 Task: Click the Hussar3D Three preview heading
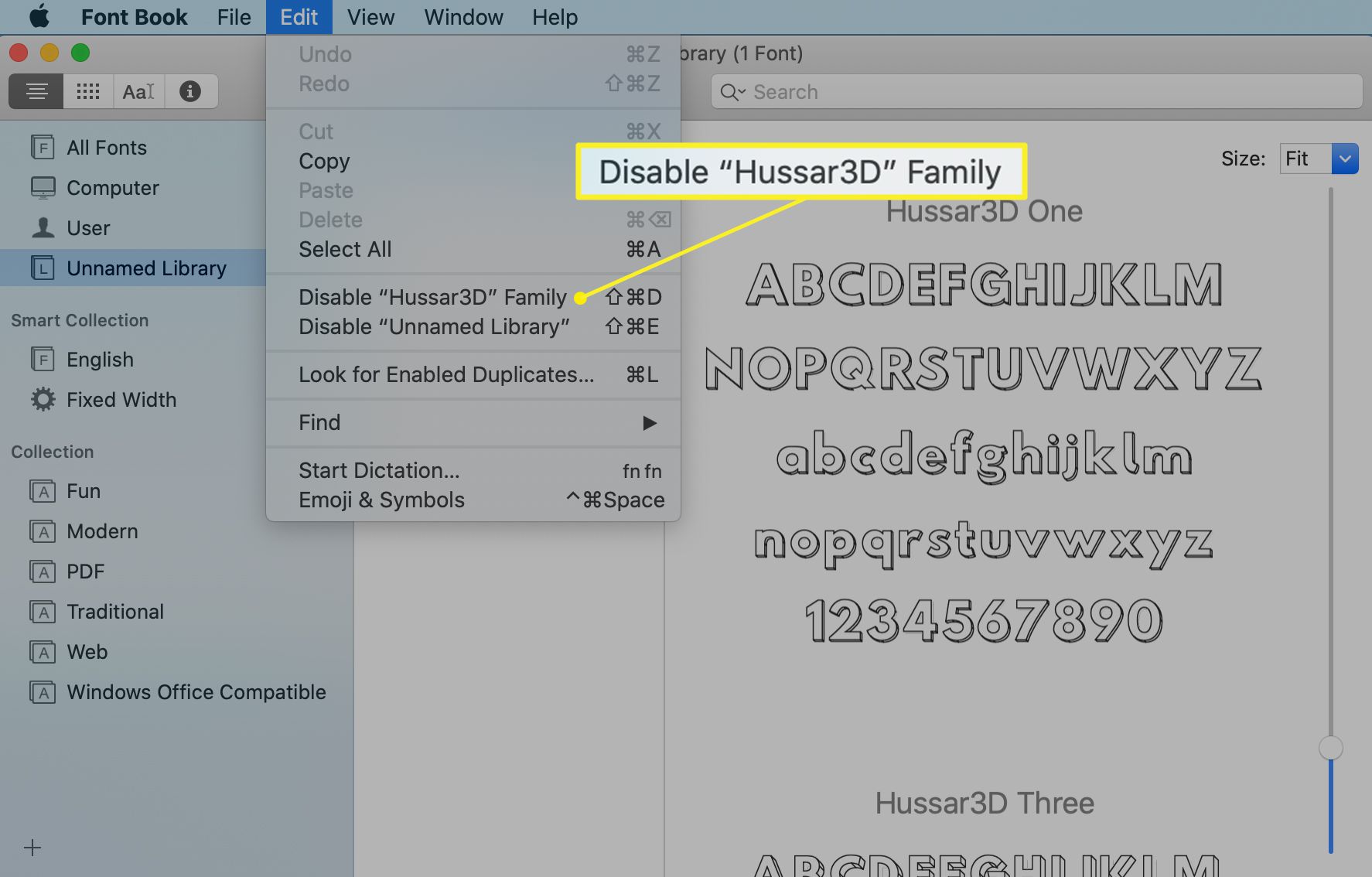pos(985,803)
